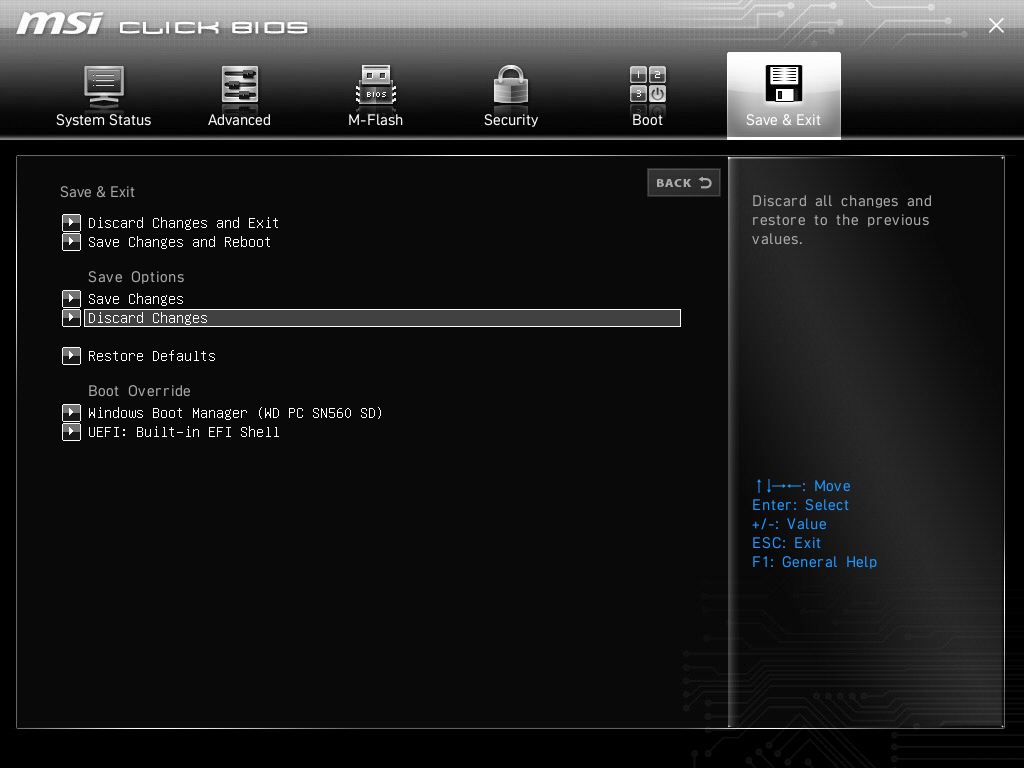This screenshot has height=768, width=1024.
Task: Launch UEFI: Built-in EFI Shell entry
Action: pos(184,432)
